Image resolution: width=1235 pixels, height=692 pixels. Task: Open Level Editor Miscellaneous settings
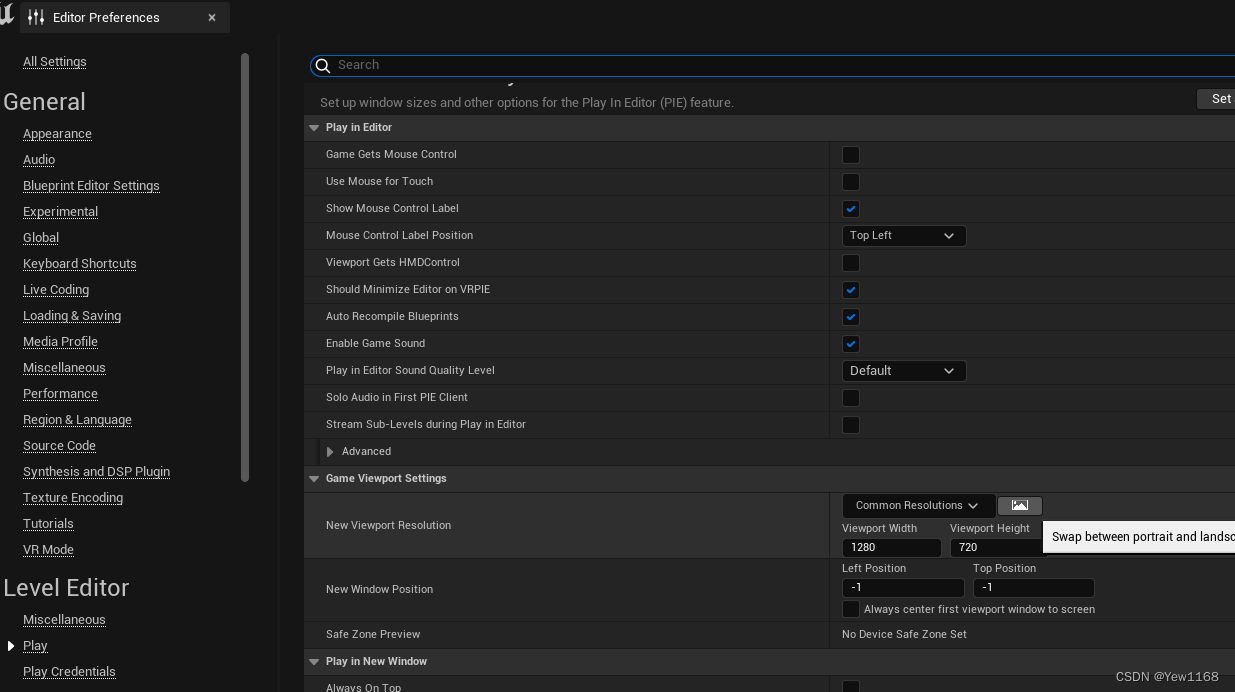click(x=64, y=620)
